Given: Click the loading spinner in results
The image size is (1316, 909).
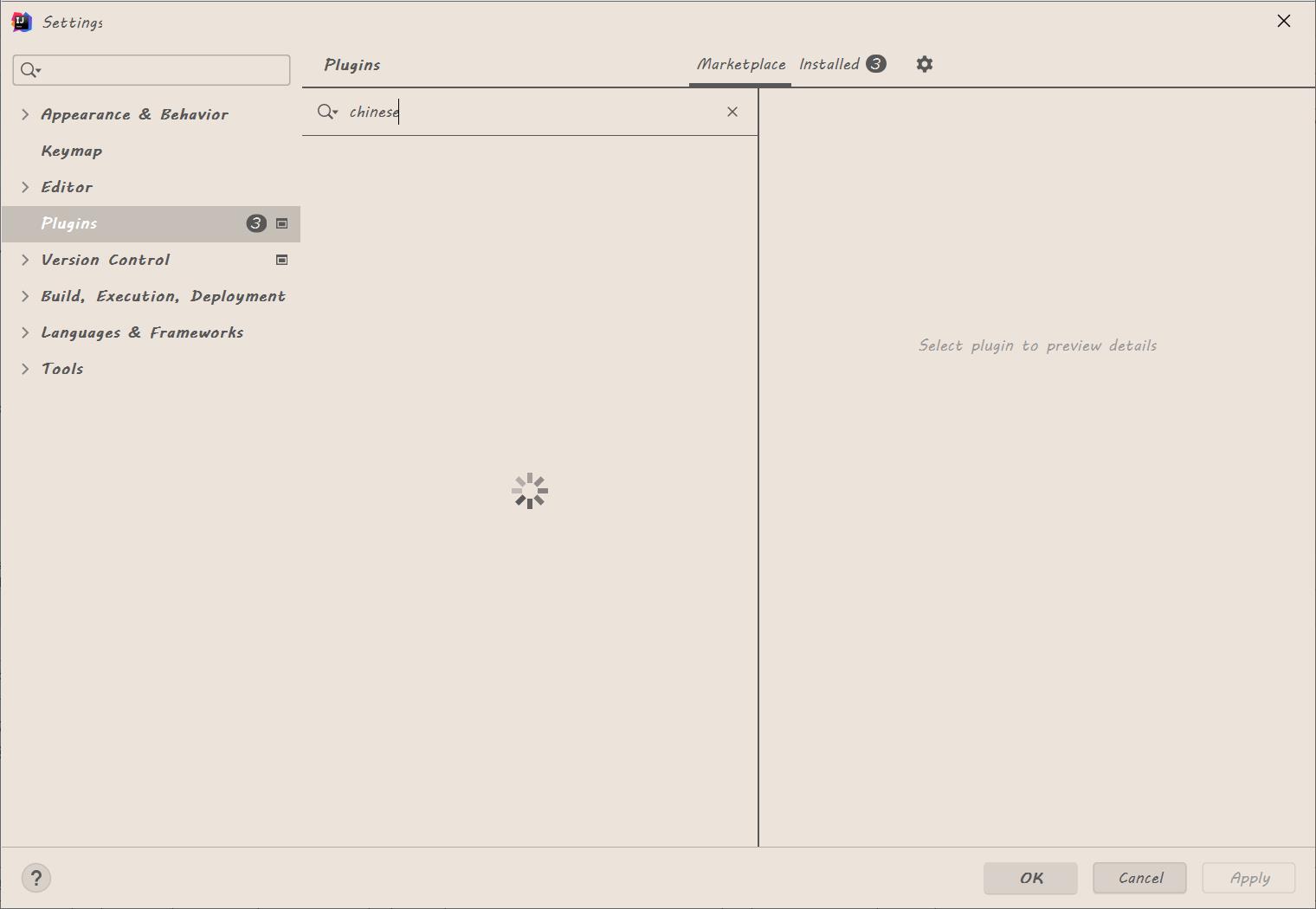Looking at the screenshot, I should (x=530, y=491).
